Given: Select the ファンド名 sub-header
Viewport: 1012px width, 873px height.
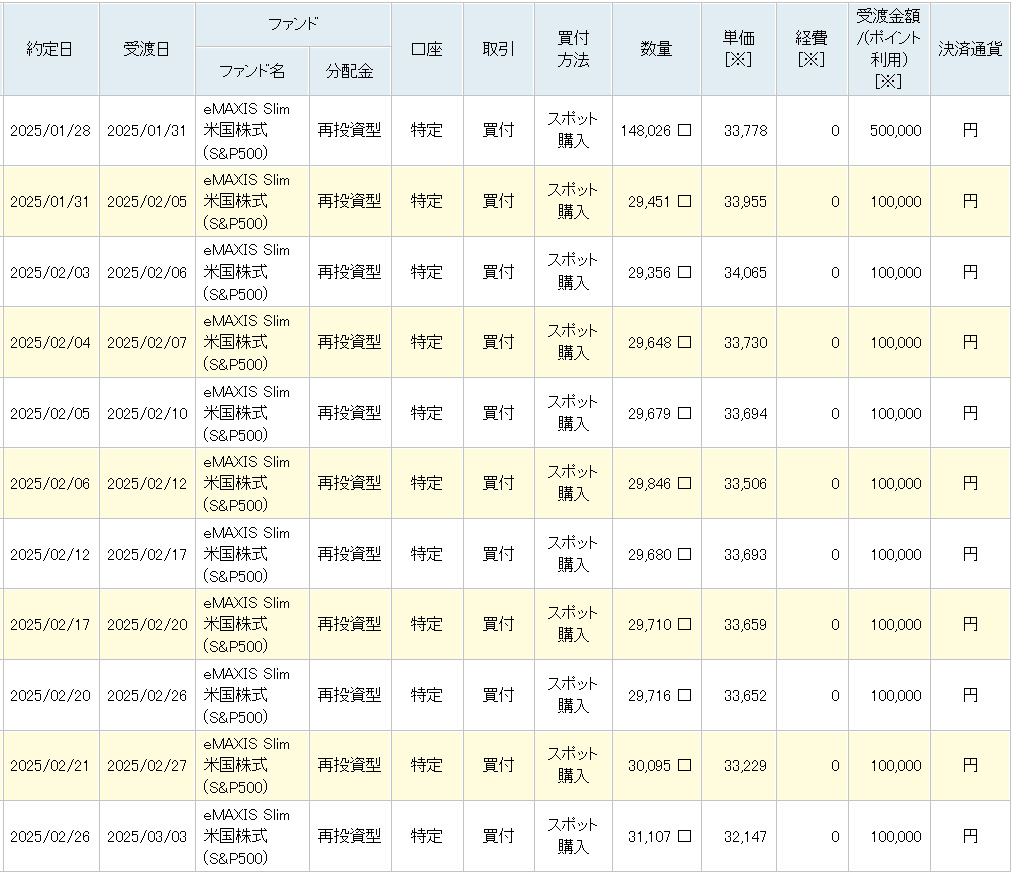Looking at the screenshot, I should [x=252, y=72].
